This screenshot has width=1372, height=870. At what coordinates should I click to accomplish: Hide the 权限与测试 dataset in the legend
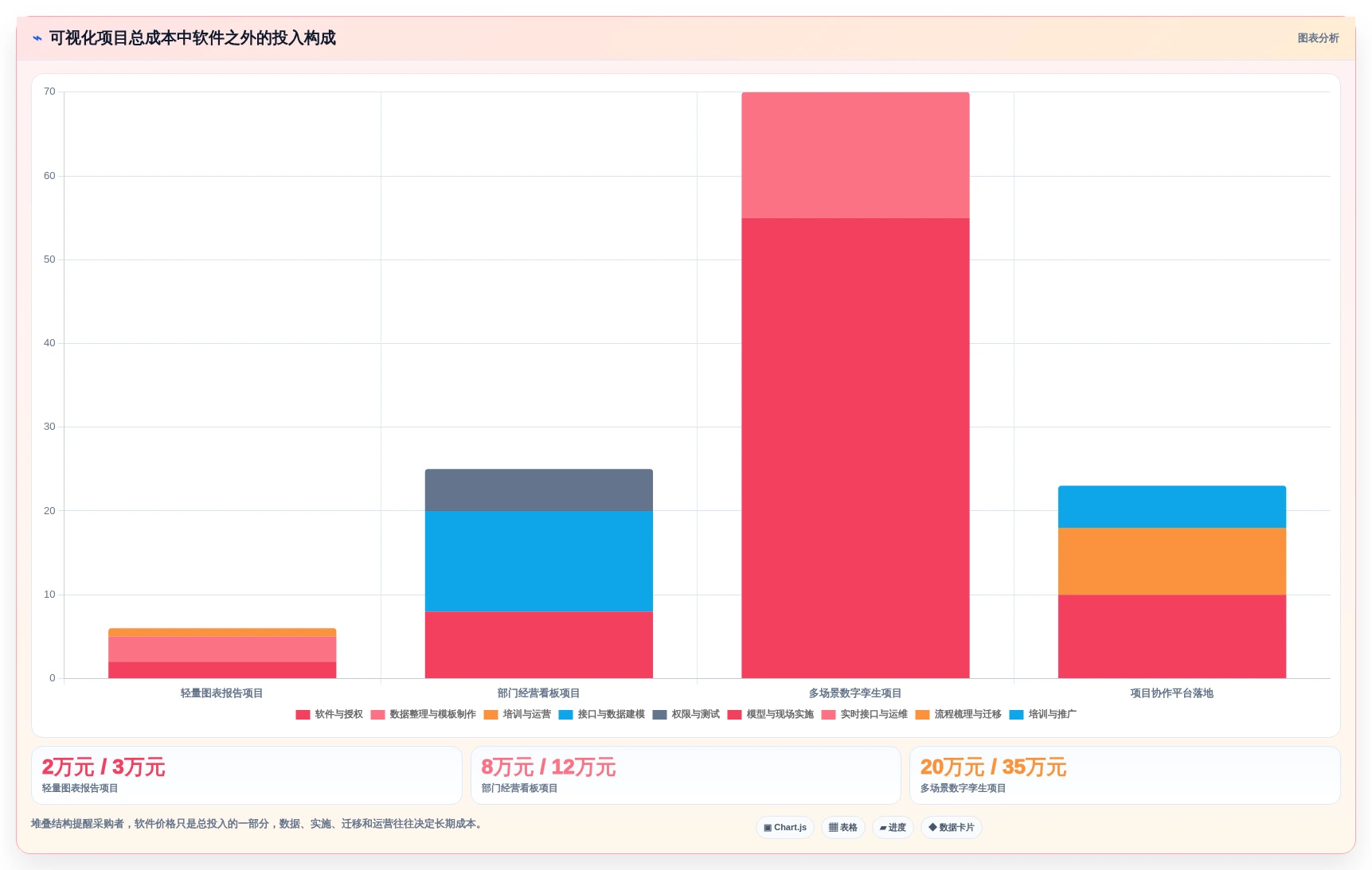coord(686,715)
